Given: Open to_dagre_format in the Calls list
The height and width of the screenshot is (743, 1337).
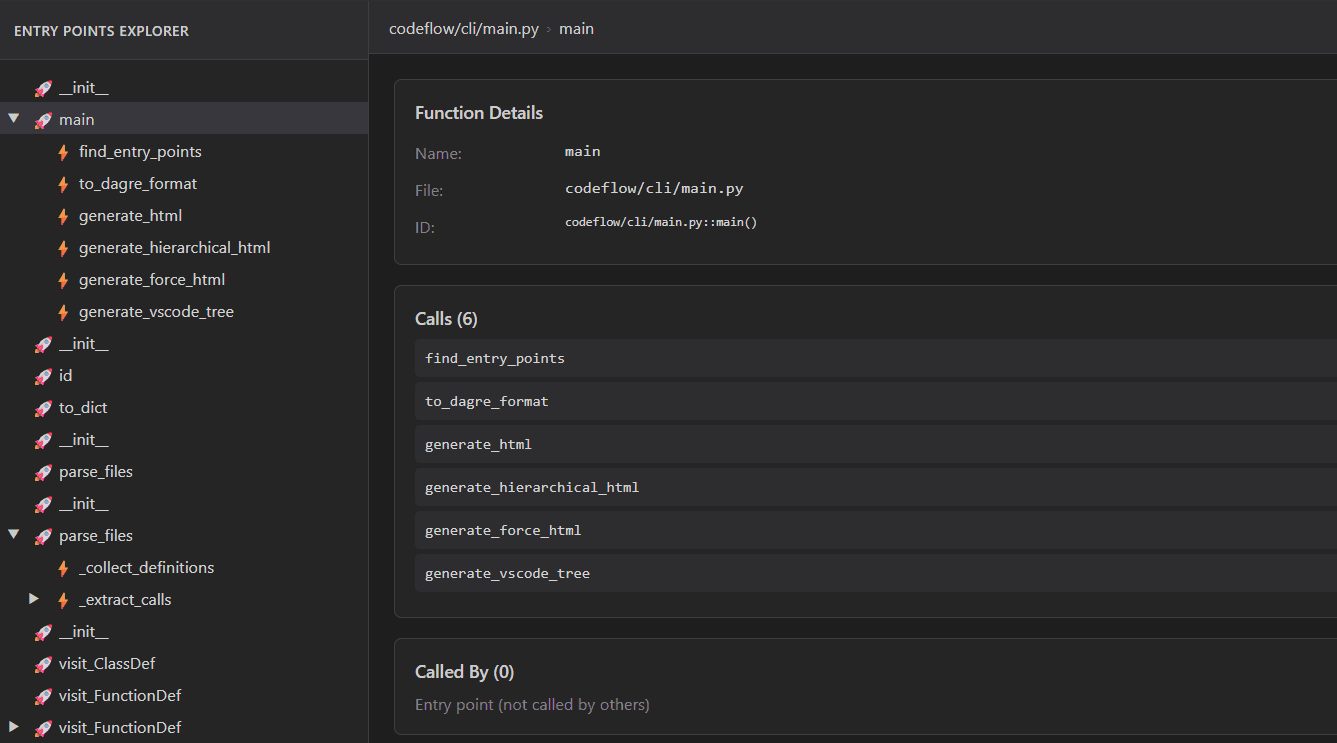Looking at the screenshot, I should (486, 401).
